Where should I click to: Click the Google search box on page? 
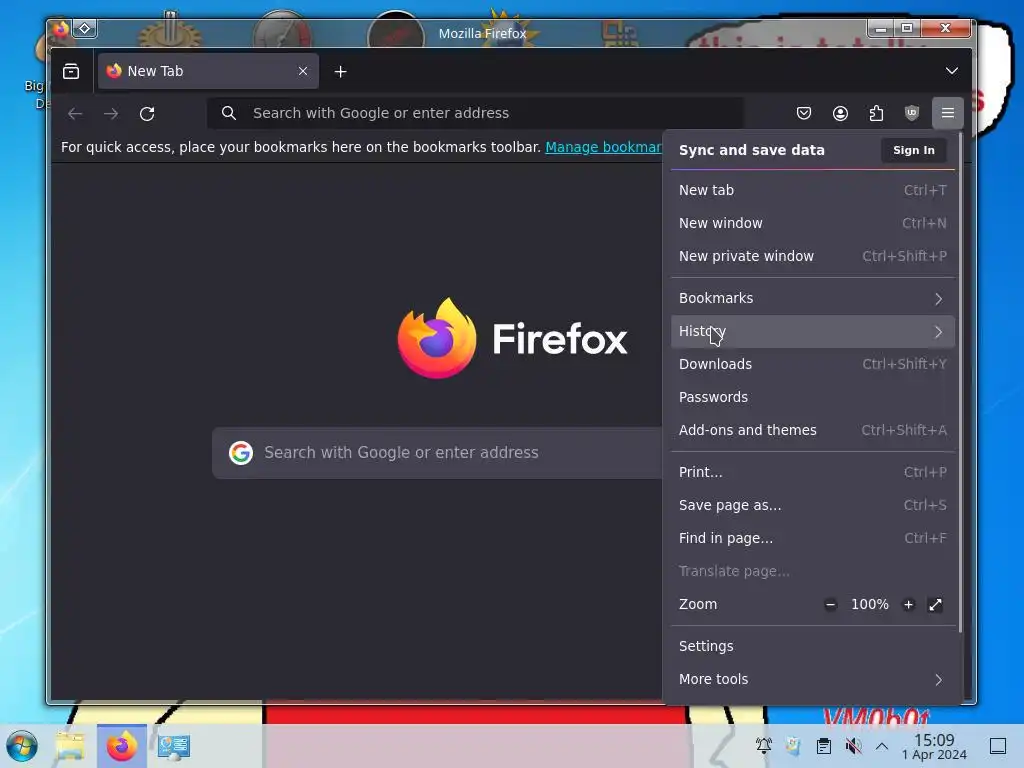click(437, 453)
